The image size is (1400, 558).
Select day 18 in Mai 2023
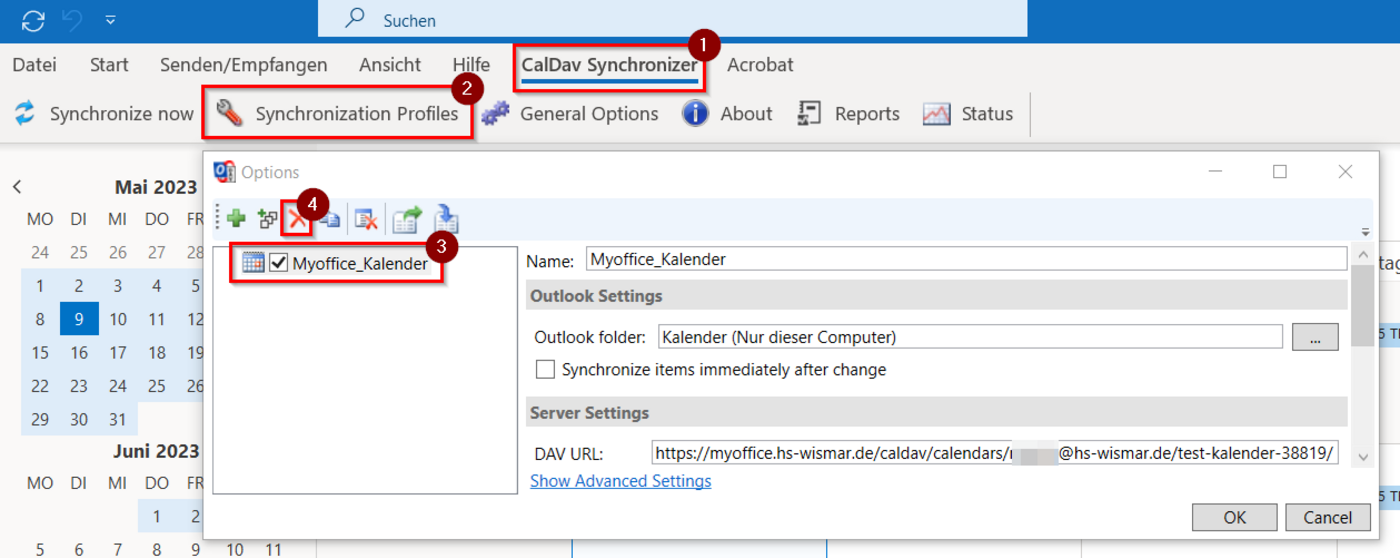click(x=157, y=353)
